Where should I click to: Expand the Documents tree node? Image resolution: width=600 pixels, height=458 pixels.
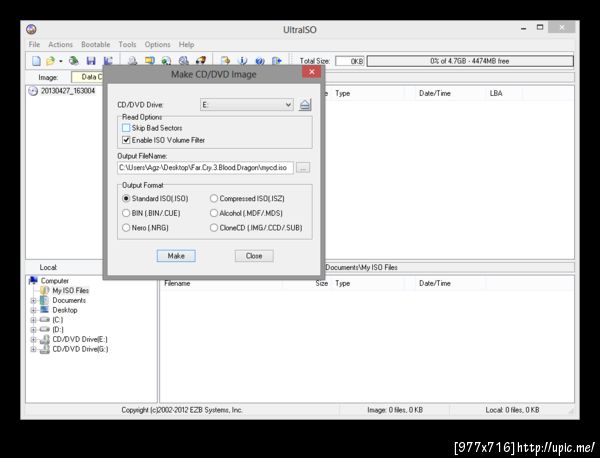[x=33, y=301]
